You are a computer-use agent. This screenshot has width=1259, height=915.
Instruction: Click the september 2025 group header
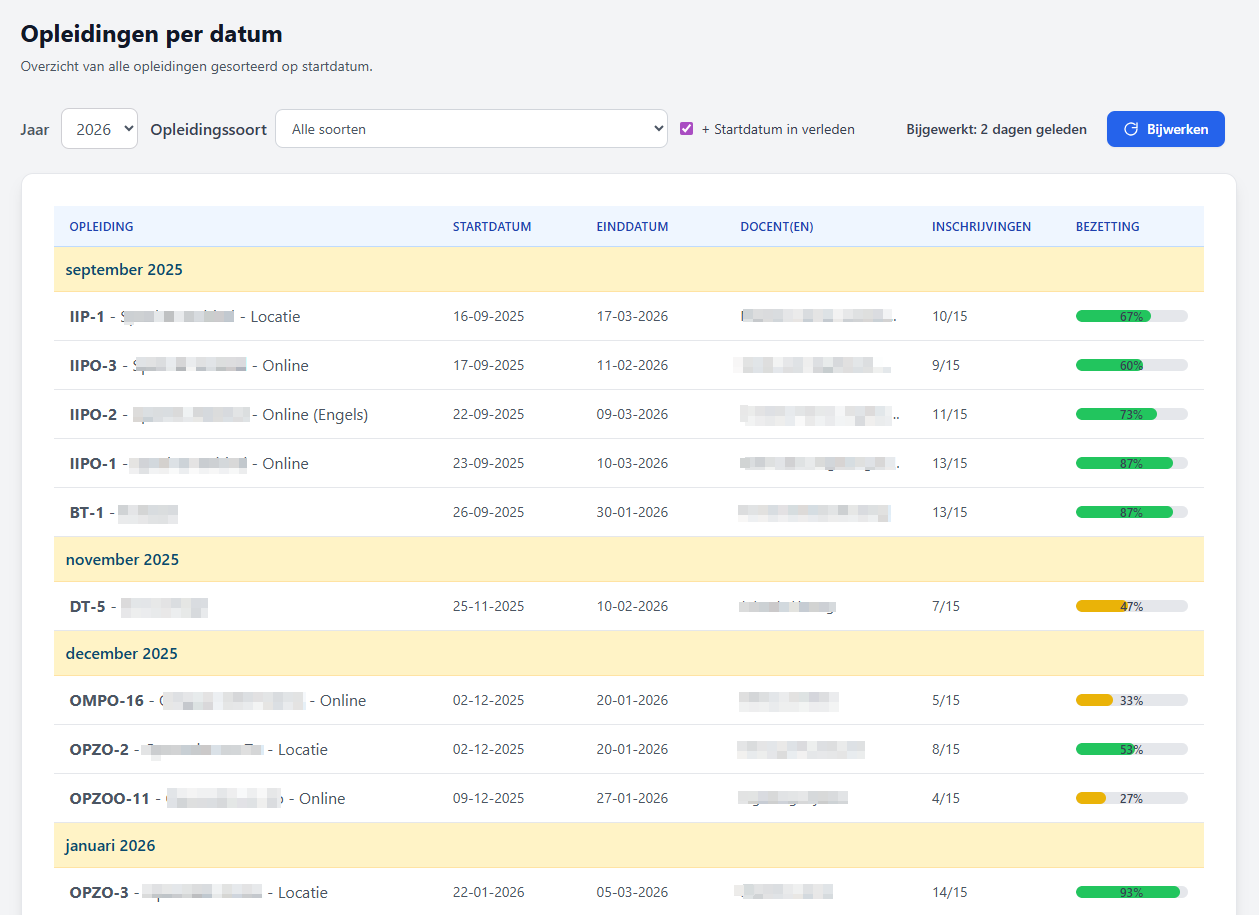point(124,270)
